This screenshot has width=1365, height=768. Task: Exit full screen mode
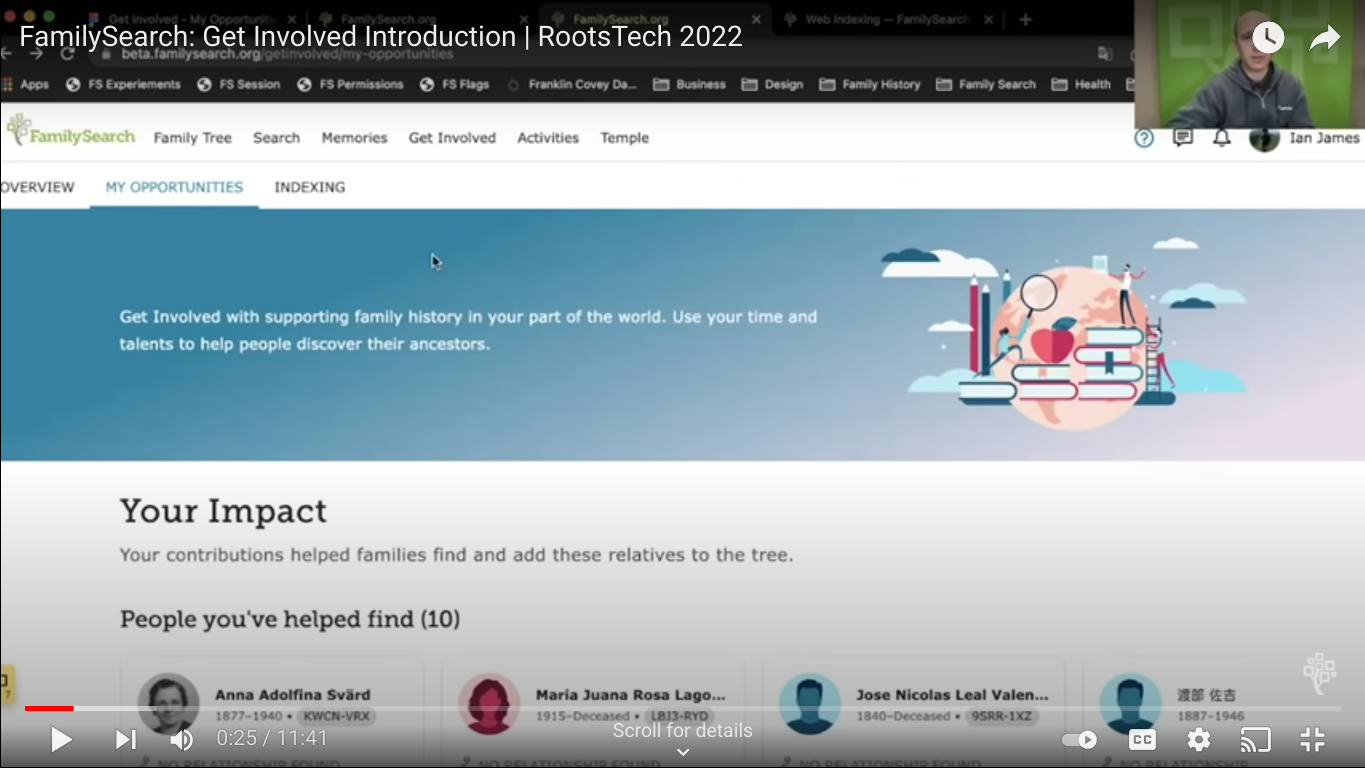[x=1312, y=740]
